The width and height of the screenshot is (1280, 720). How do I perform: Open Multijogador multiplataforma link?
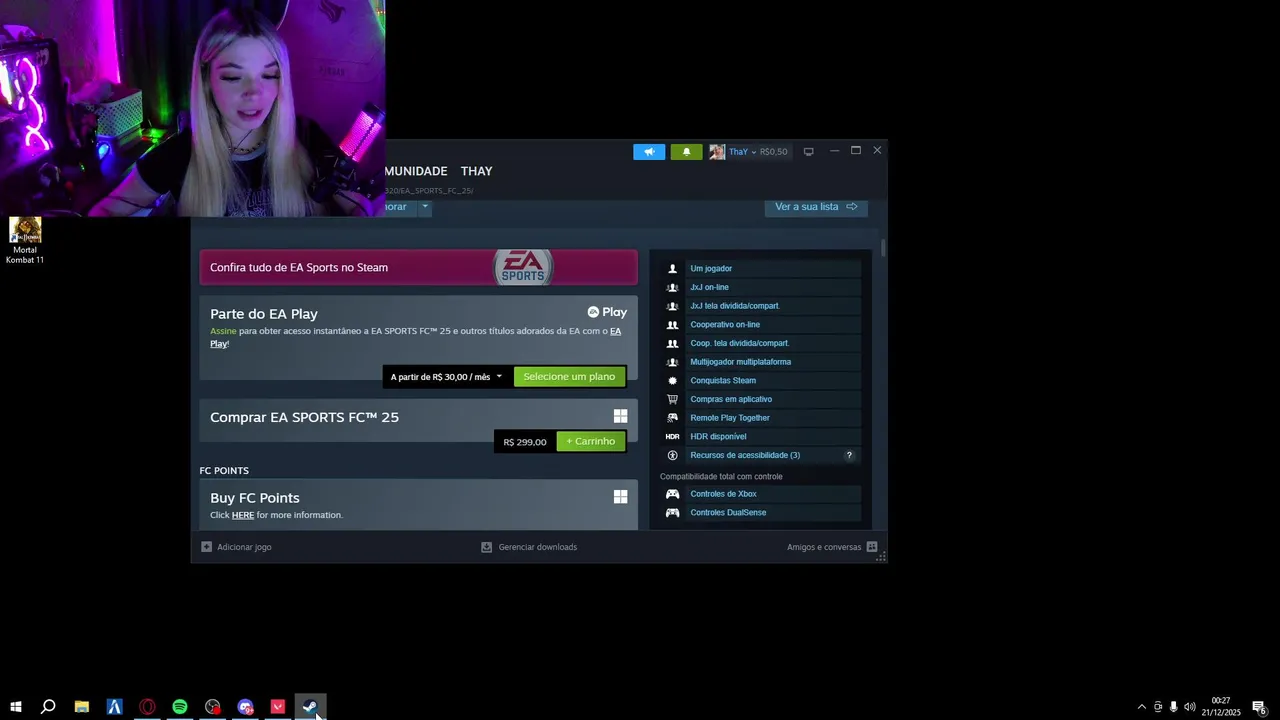coord(740,362)
